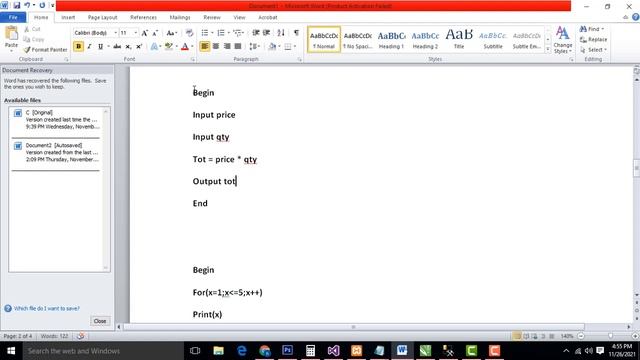Open the Change Styles menu
Screen dimensions: 640x360
pyautogui.click(x=562, y=40)
